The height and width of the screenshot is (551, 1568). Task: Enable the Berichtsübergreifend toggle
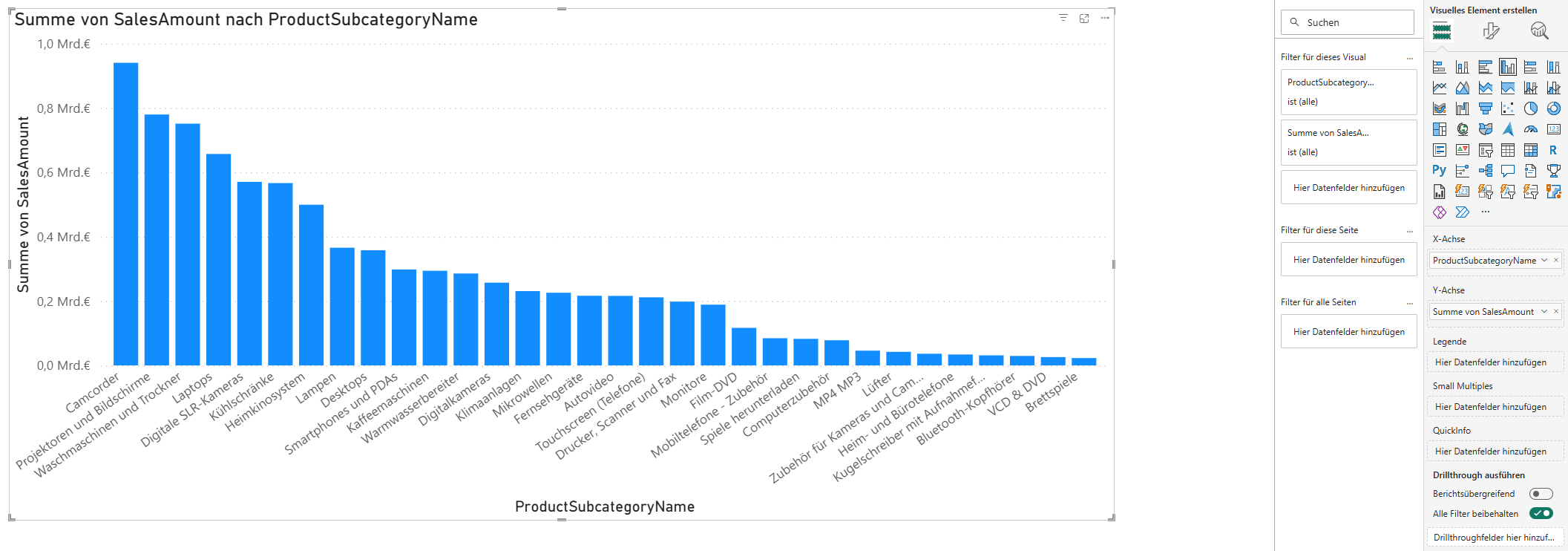click(x=1541, y=493)
